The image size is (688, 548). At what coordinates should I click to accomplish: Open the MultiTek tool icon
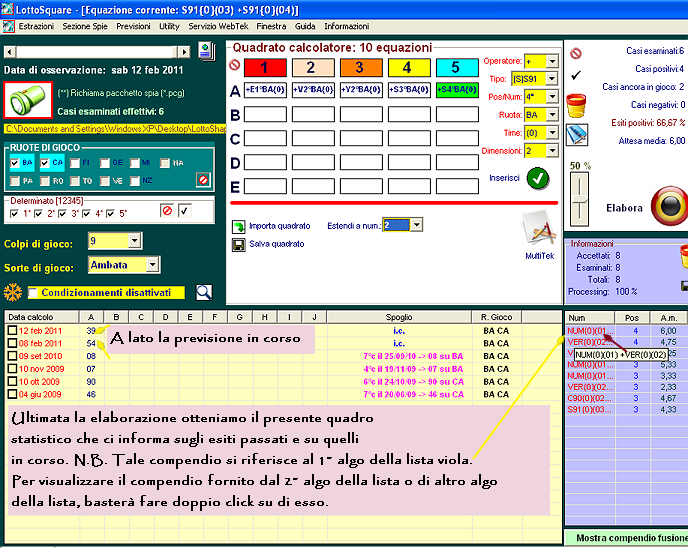tap(539, 229)
